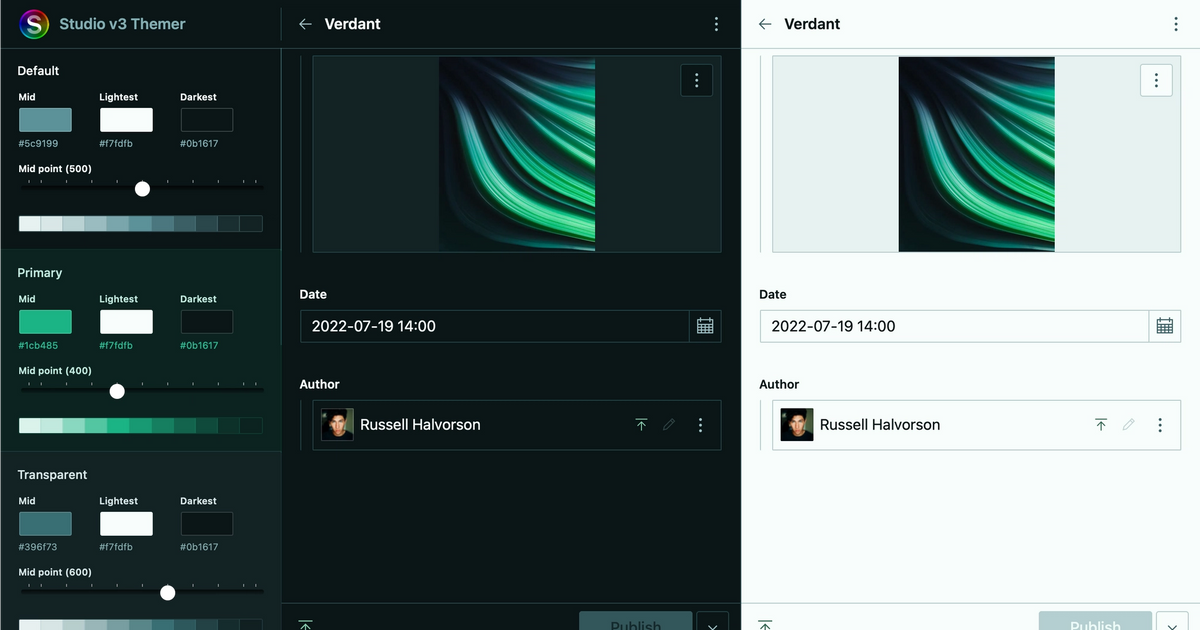The height and width of the screenshot is (630, 1200).
Task: Click the Primary green tint palette strip
Action: (141, 426)
